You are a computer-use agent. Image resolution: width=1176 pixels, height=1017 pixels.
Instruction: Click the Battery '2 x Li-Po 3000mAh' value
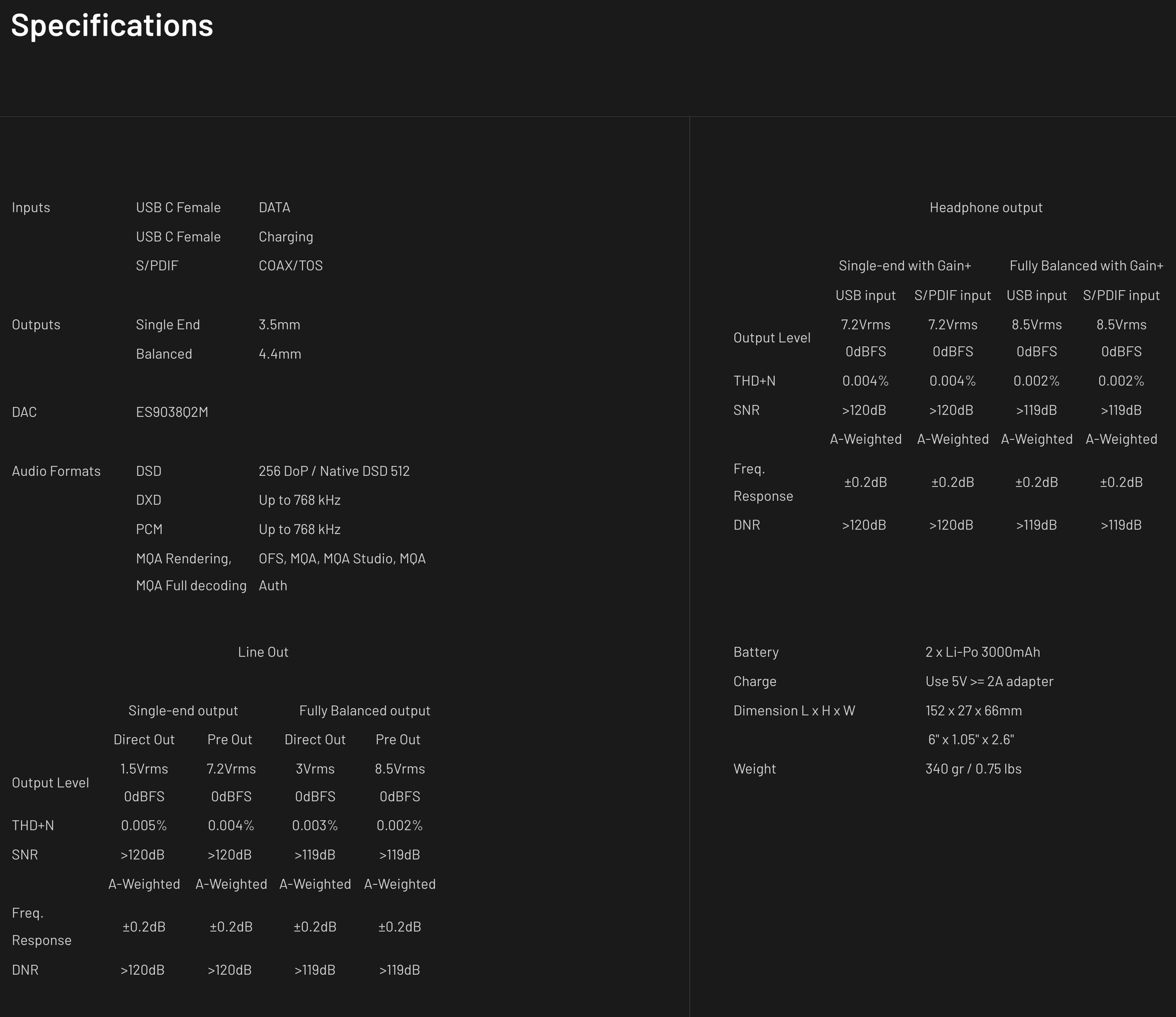(x=982, y=652)
